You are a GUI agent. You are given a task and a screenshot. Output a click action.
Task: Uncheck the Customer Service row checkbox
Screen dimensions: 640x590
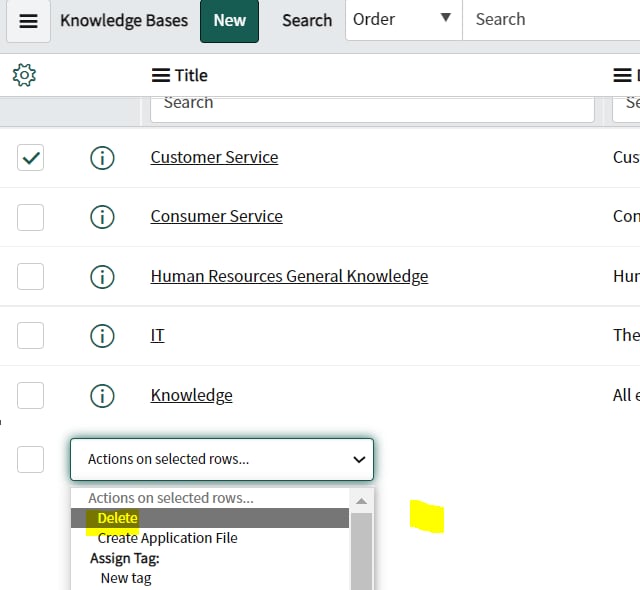[x=31, y=157]
